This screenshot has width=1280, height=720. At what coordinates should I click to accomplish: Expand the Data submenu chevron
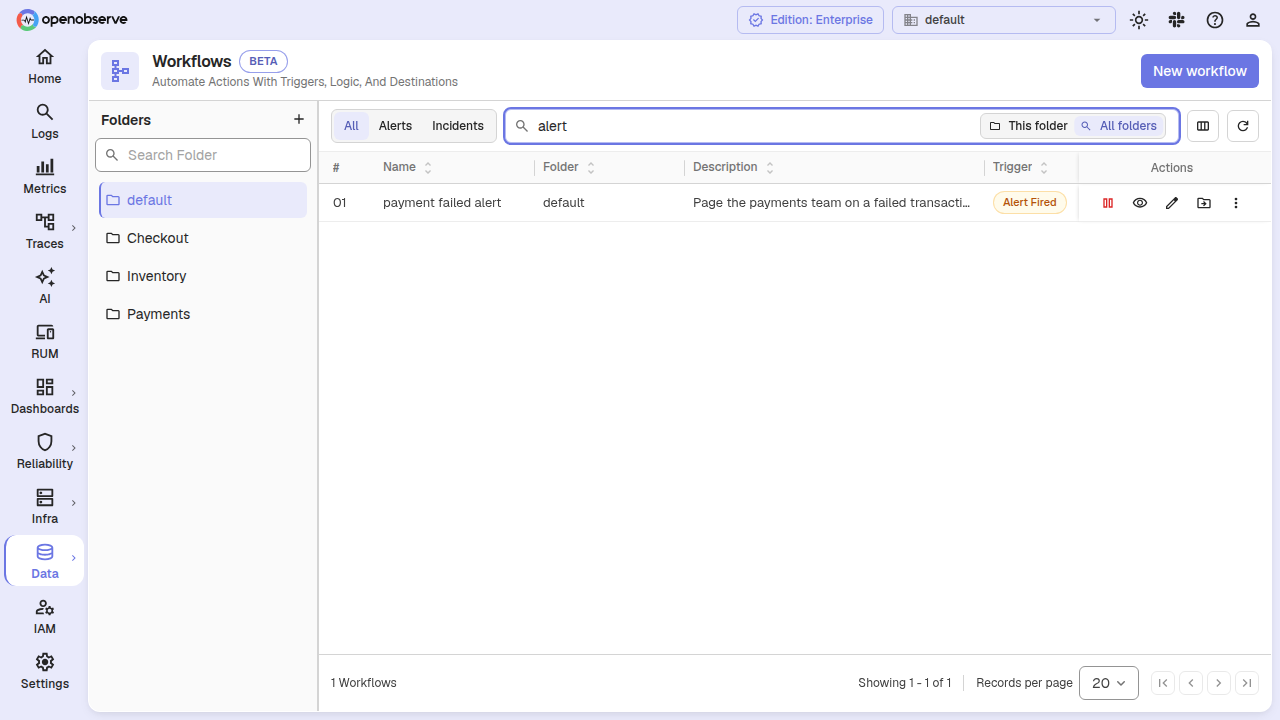tap(74, 558)
